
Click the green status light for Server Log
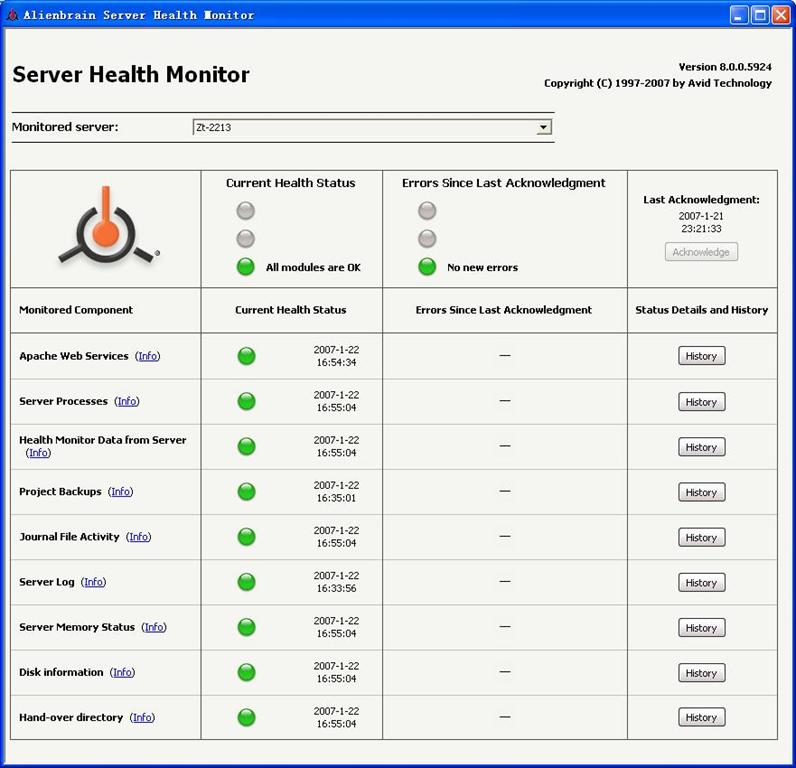pyautogui.click(x=247, y=582)
